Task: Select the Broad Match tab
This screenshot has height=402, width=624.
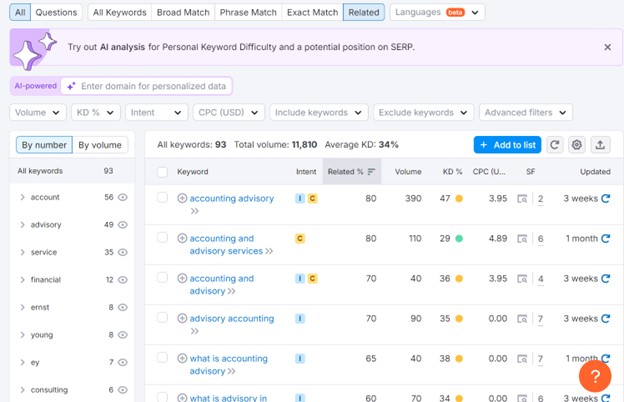Action: pyautogui.click(x=183, y=12)
